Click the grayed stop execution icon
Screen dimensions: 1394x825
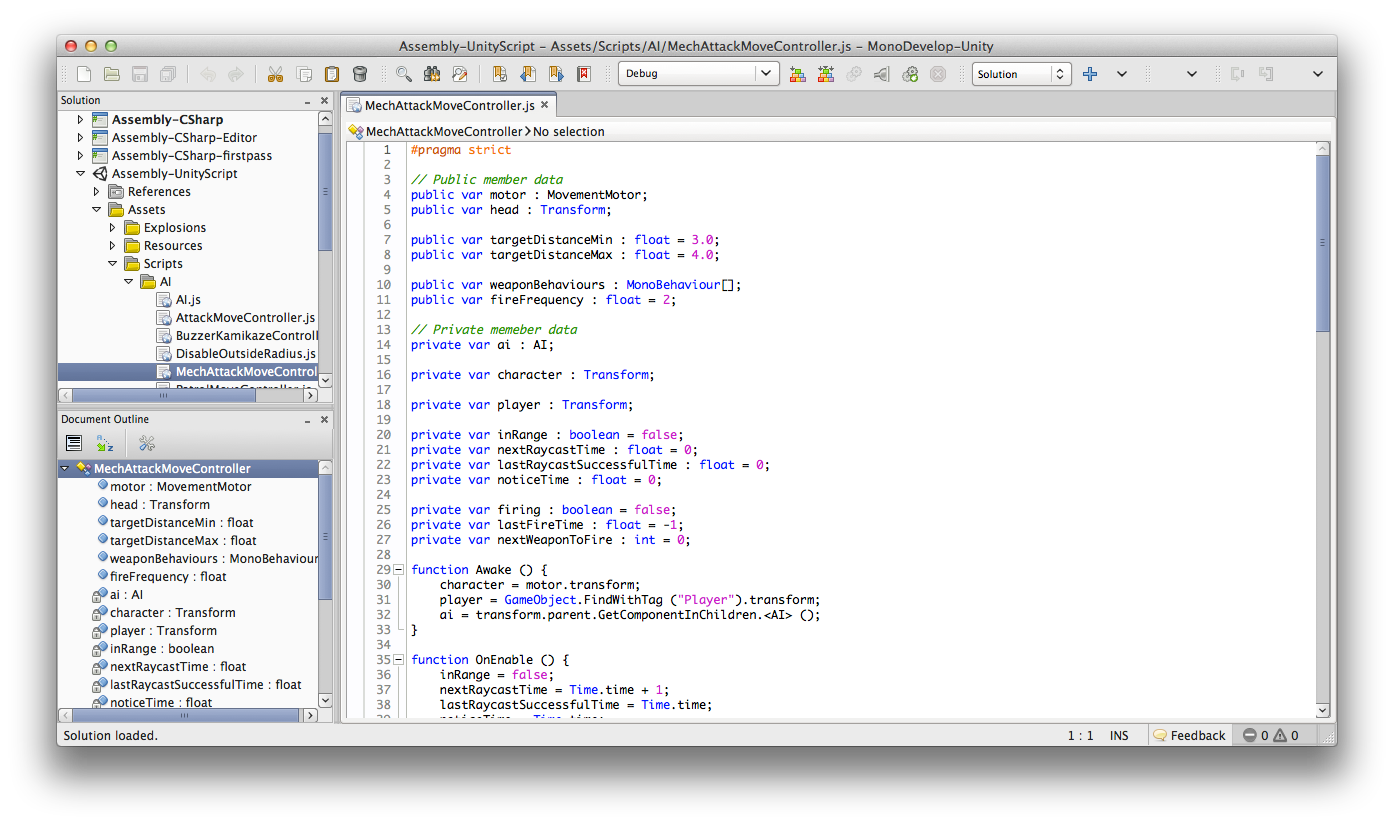pos(938,74)
